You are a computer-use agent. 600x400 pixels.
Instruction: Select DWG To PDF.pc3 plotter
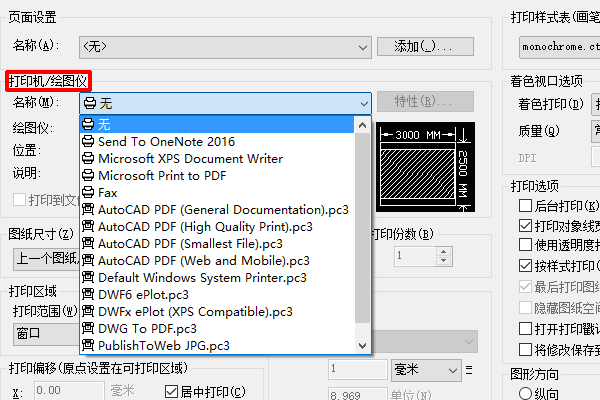217,329
